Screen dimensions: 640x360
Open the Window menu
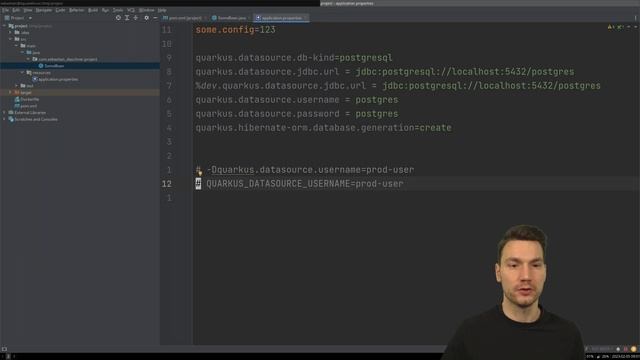[147, 10]
